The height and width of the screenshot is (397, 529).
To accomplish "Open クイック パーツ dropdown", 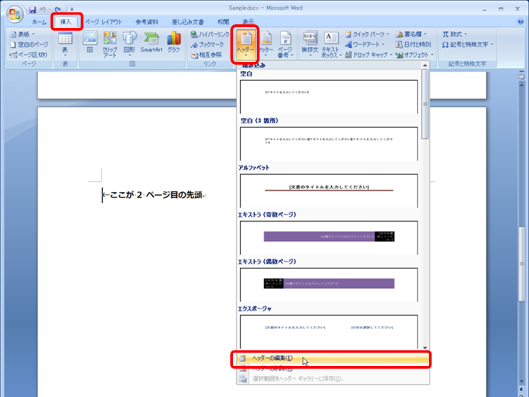I will [367, 34].
